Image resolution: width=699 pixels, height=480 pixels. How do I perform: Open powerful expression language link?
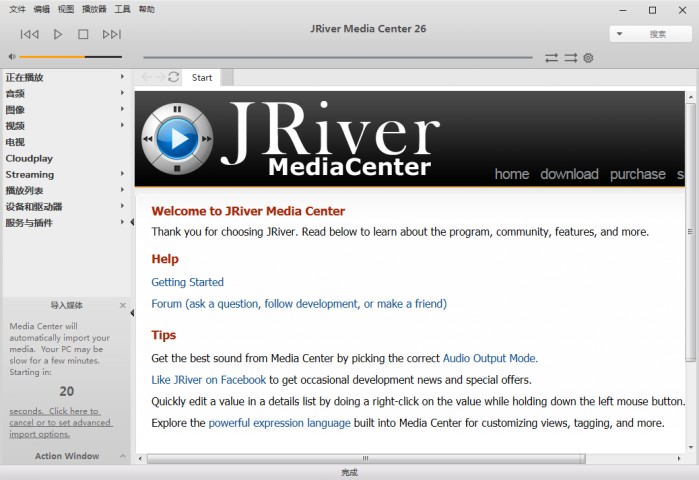280,423
